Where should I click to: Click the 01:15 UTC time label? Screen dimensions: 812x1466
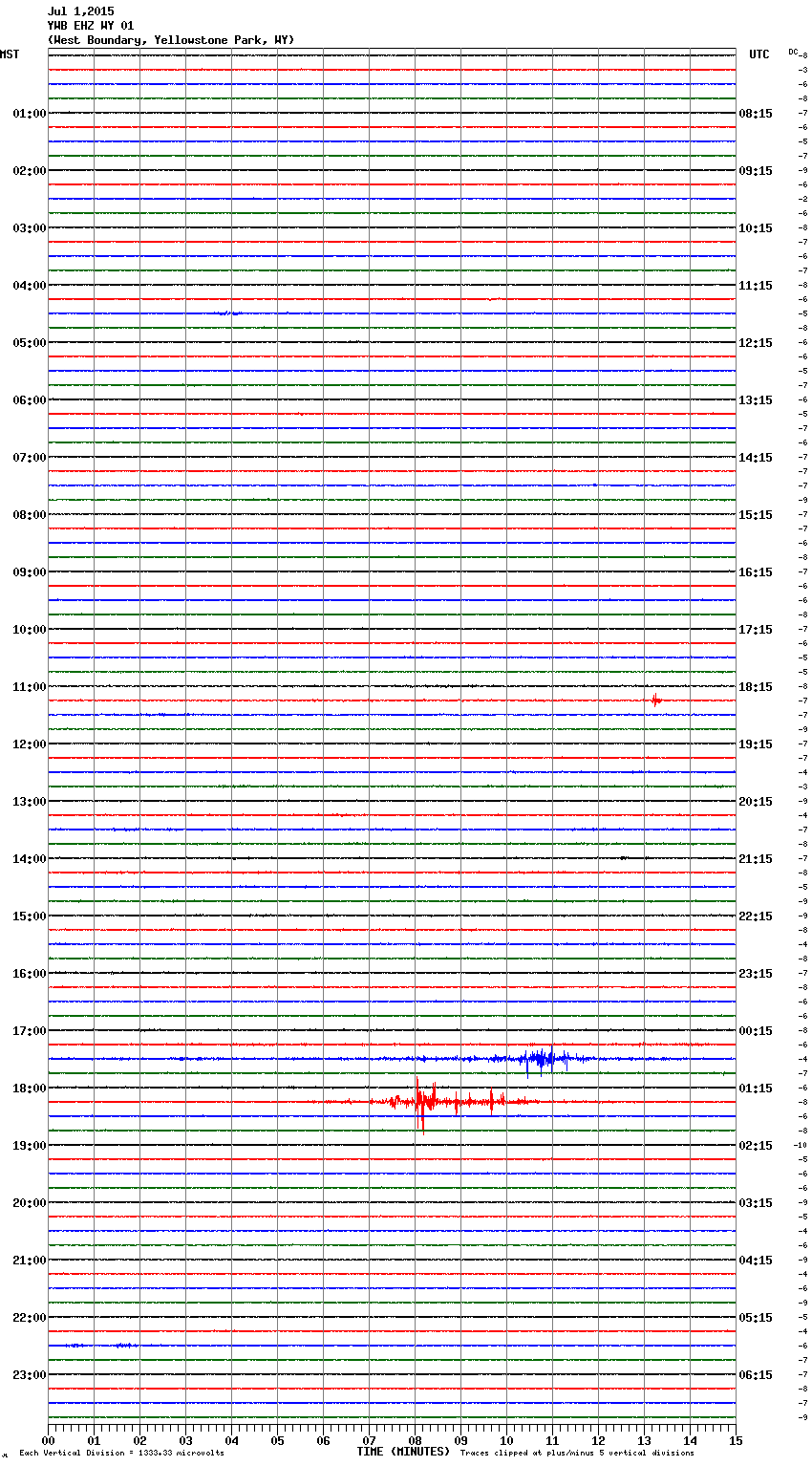pyautogui.click(x=756, y=1089)
